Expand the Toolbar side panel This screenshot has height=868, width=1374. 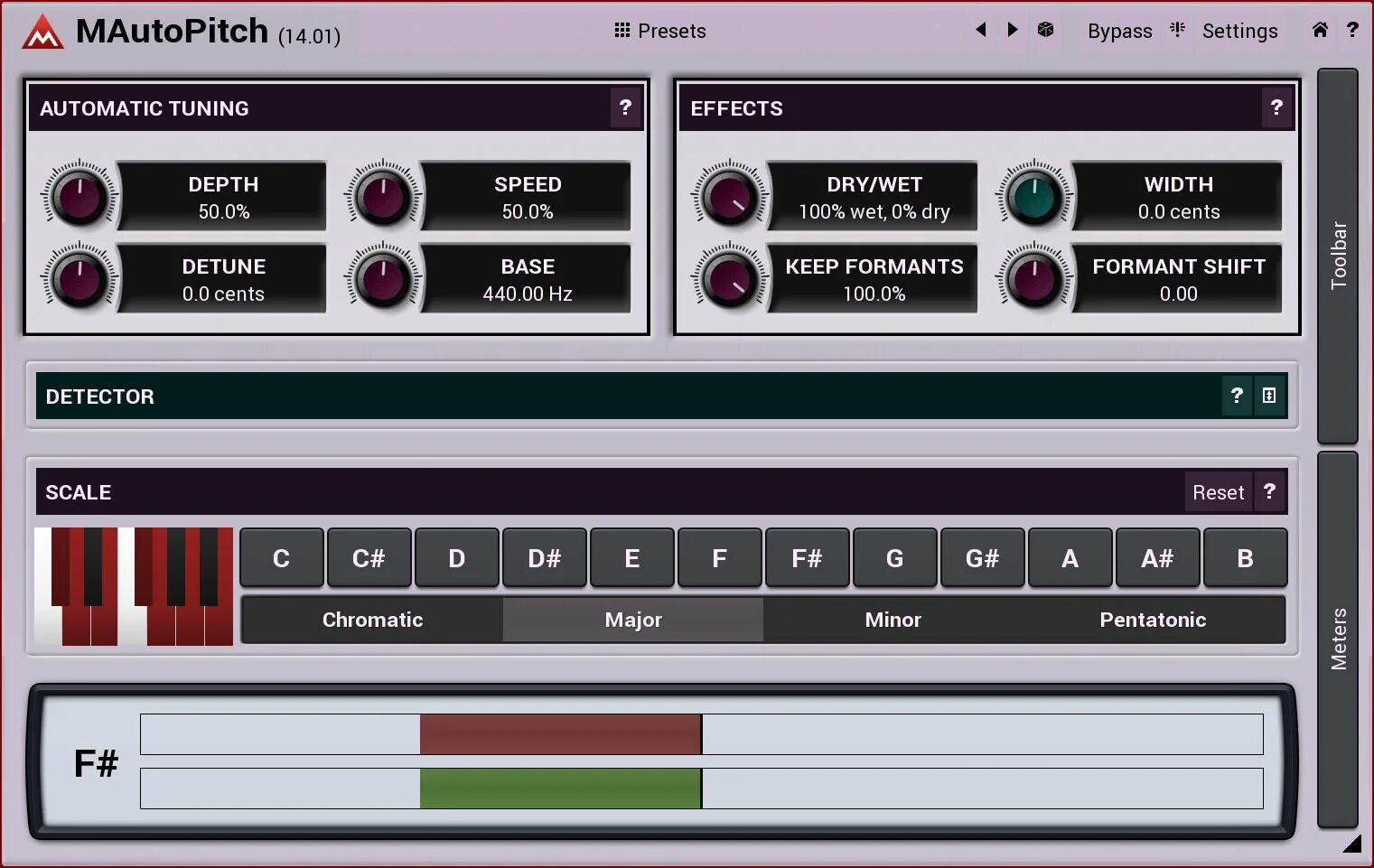tap(1338, 256)
